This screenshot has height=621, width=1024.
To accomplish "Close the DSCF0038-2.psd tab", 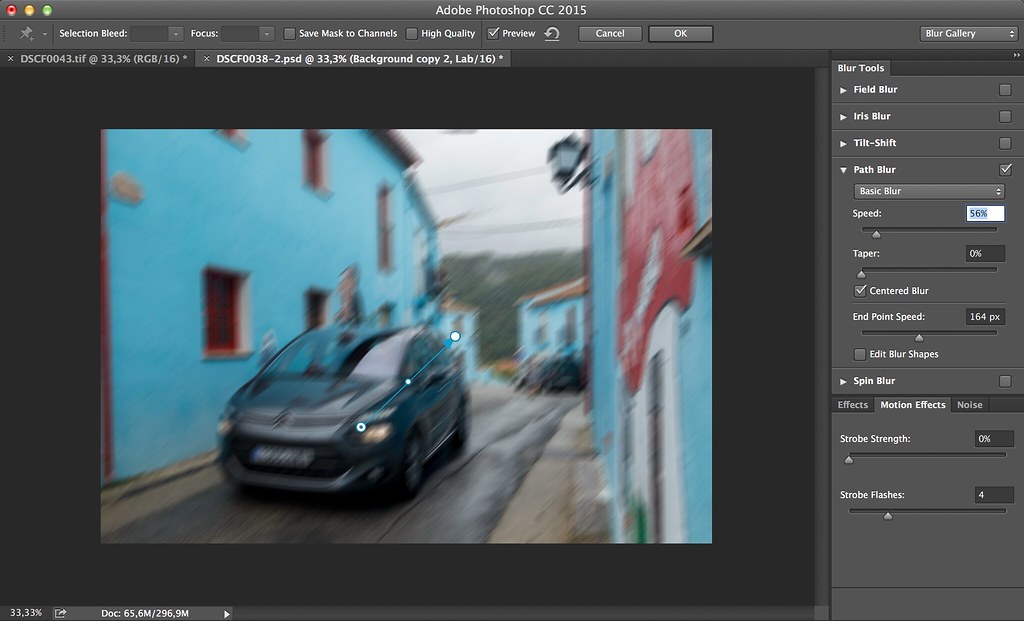I will click(206, 59).
